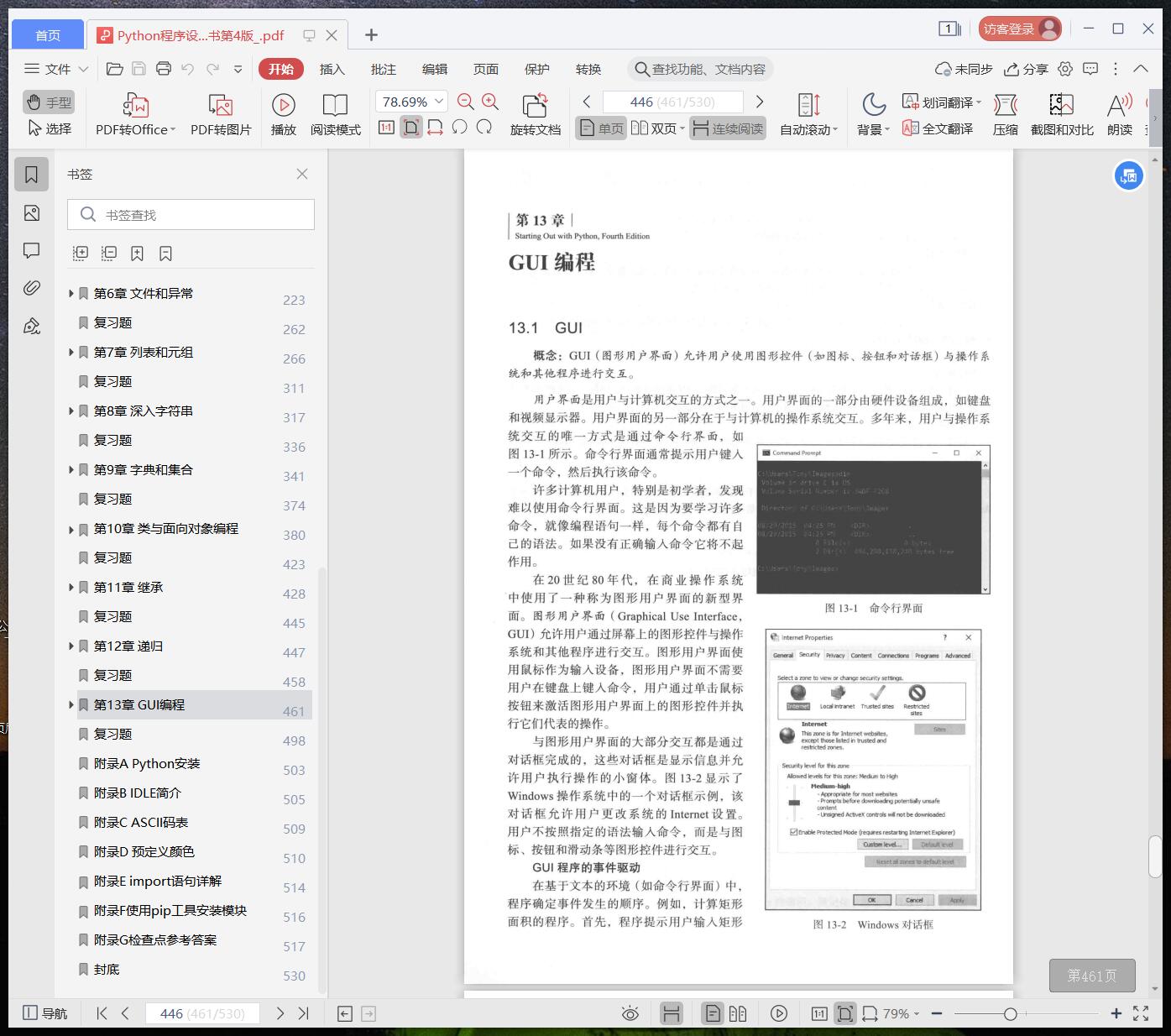Toggle 选择 selection tool
This screenshot has height=1036, width=1171.
coord(49,128)
